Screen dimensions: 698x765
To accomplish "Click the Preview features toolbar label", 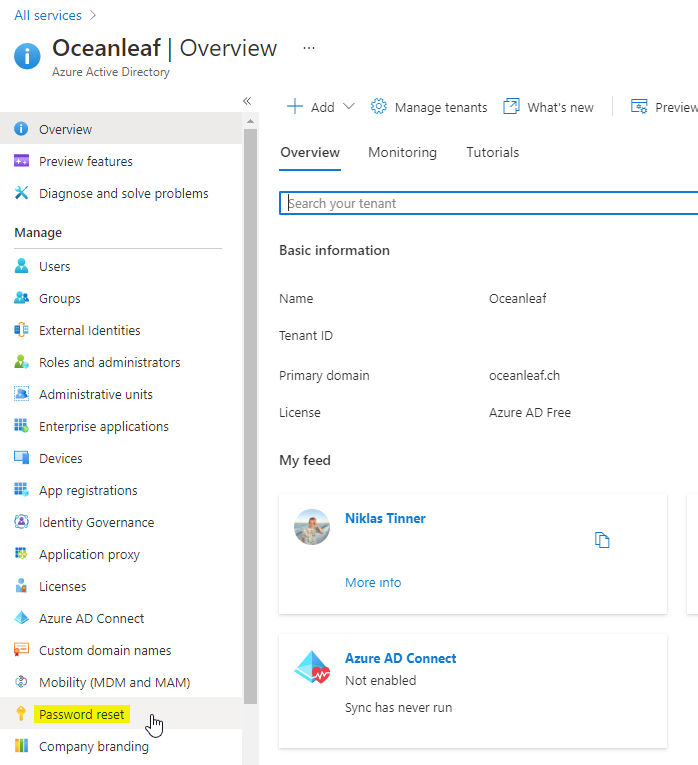I will 677,107.
